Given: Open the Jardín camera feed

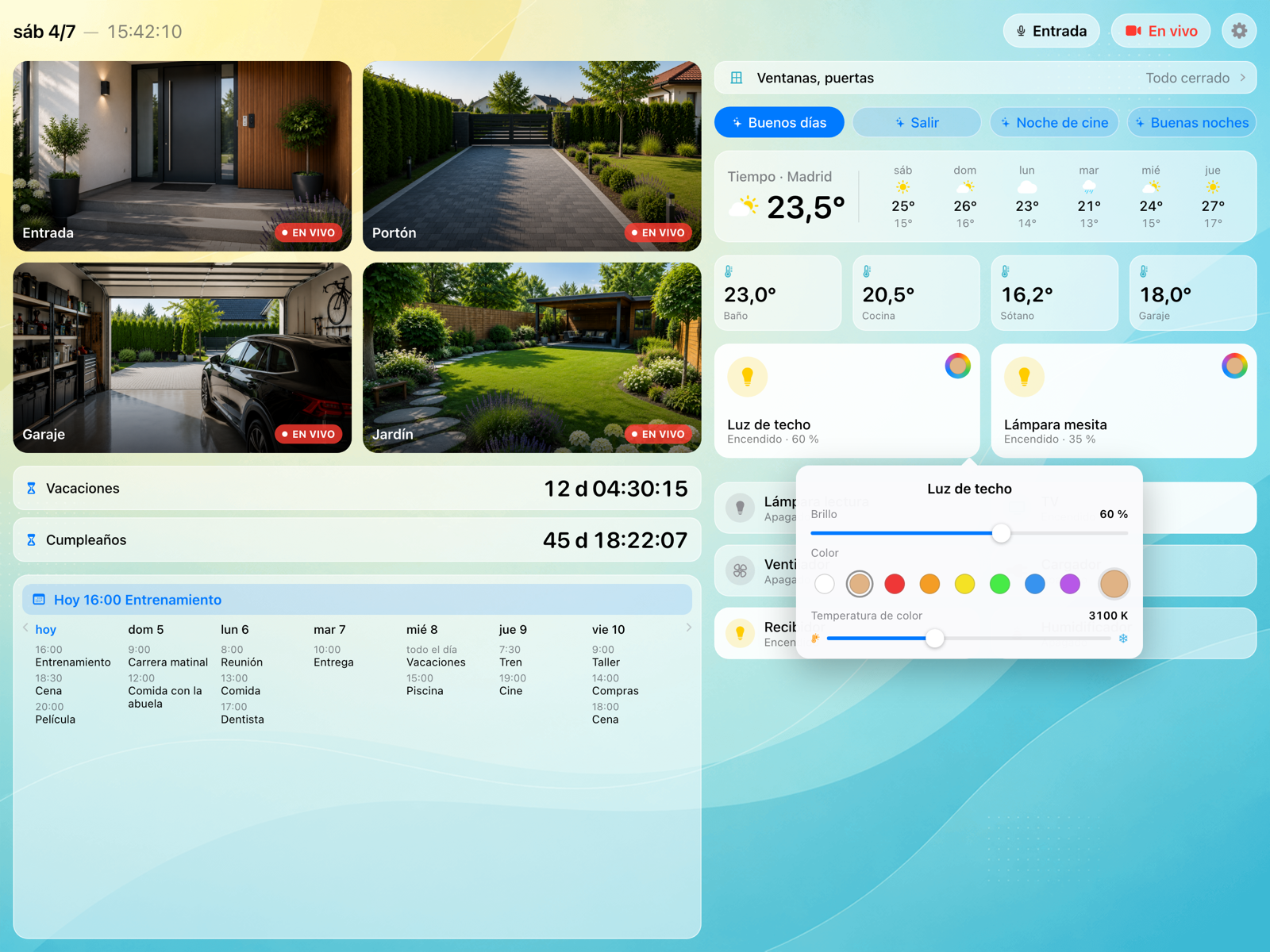Looking at the screenshot, I should (532, 358).
